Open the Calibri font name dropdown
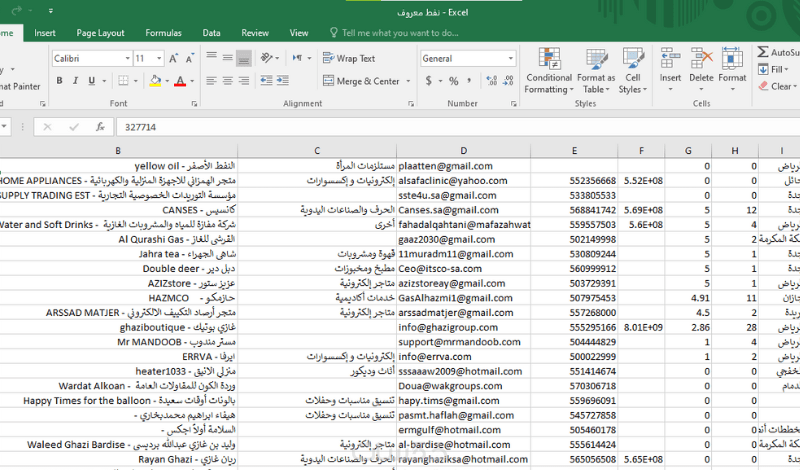Screen dimensions: 800x470 coord(128,58)
